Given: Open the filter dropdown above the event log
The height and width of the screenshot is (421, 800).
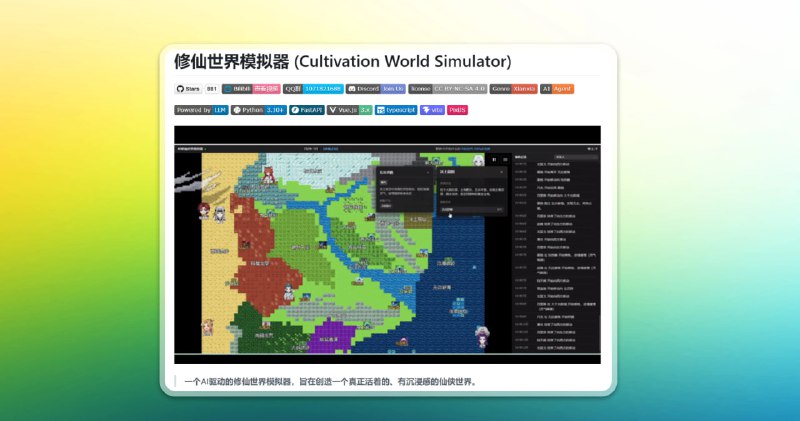Looking at the screenshot, I should tap(565, 158).
